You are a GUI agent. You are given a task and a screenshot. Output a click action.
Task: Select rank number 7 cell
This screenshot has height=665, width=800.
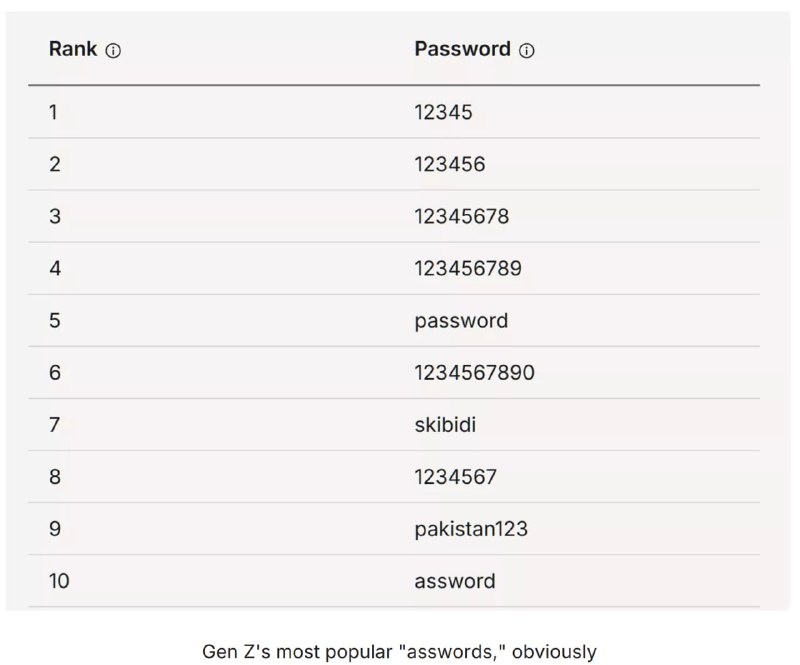click(x=54, y=425)
